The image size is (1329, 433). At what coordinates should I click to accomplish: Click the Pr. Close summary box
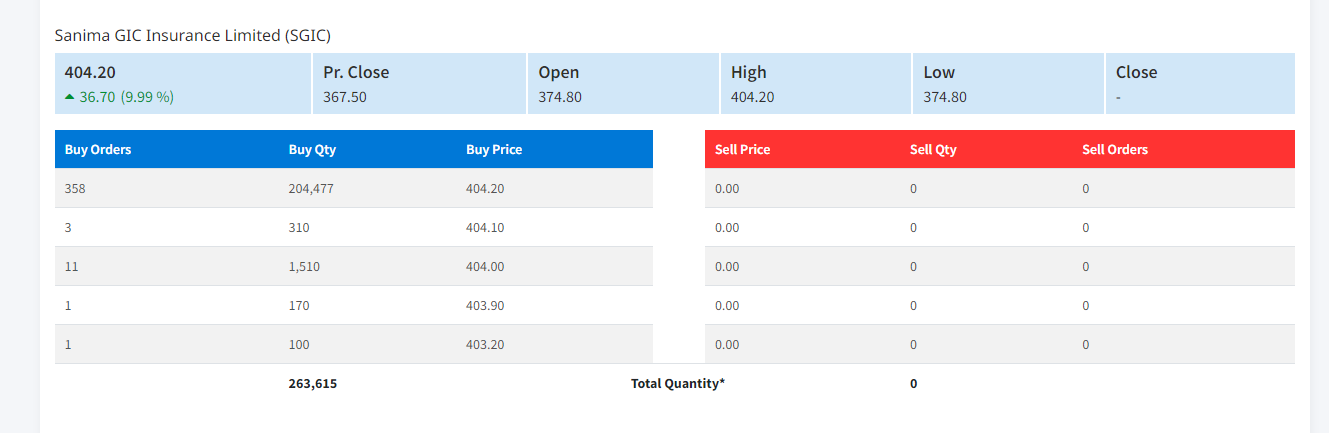coord(420,84)
